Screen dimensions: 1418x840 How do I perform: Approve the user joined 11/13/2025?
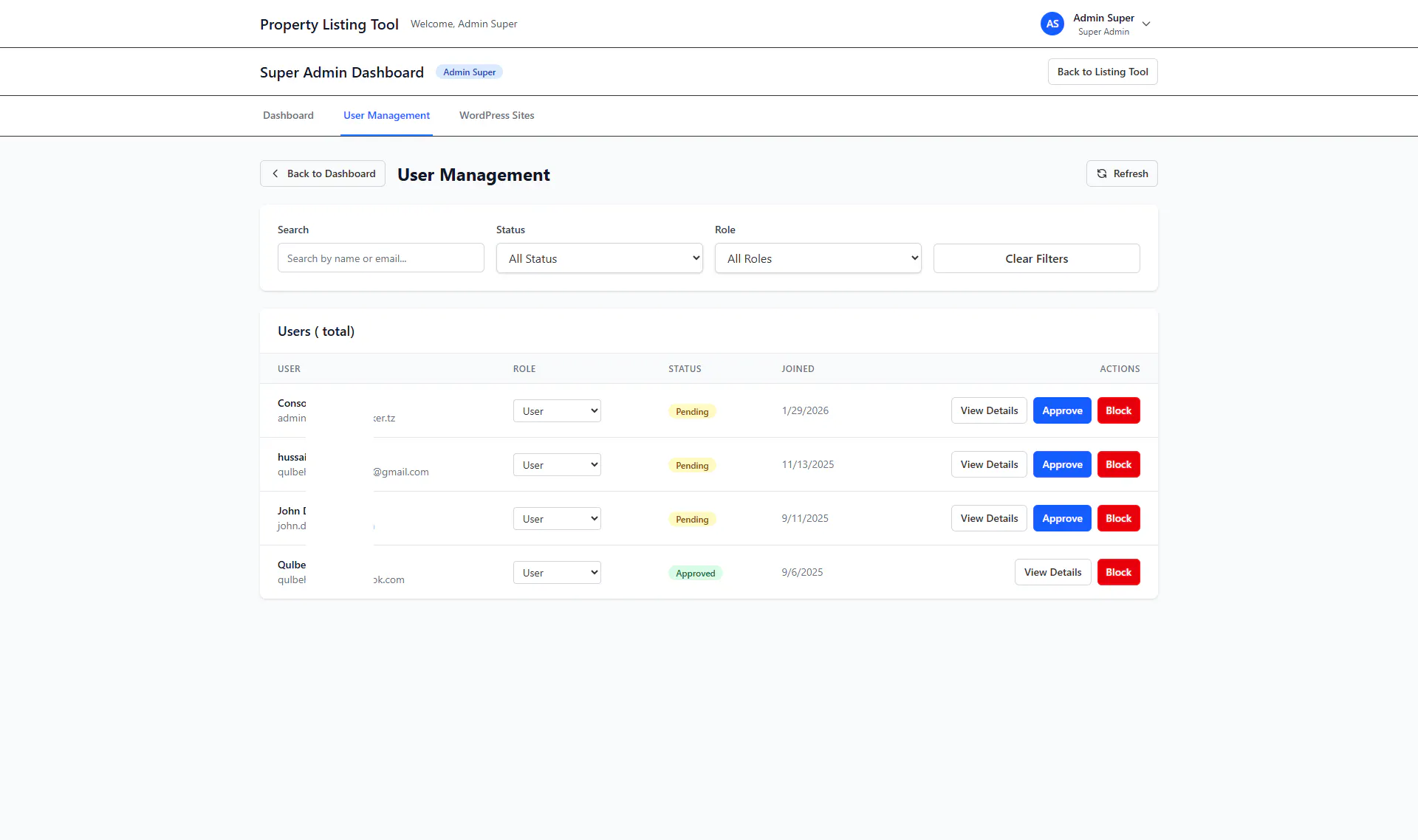(1062, 464)
